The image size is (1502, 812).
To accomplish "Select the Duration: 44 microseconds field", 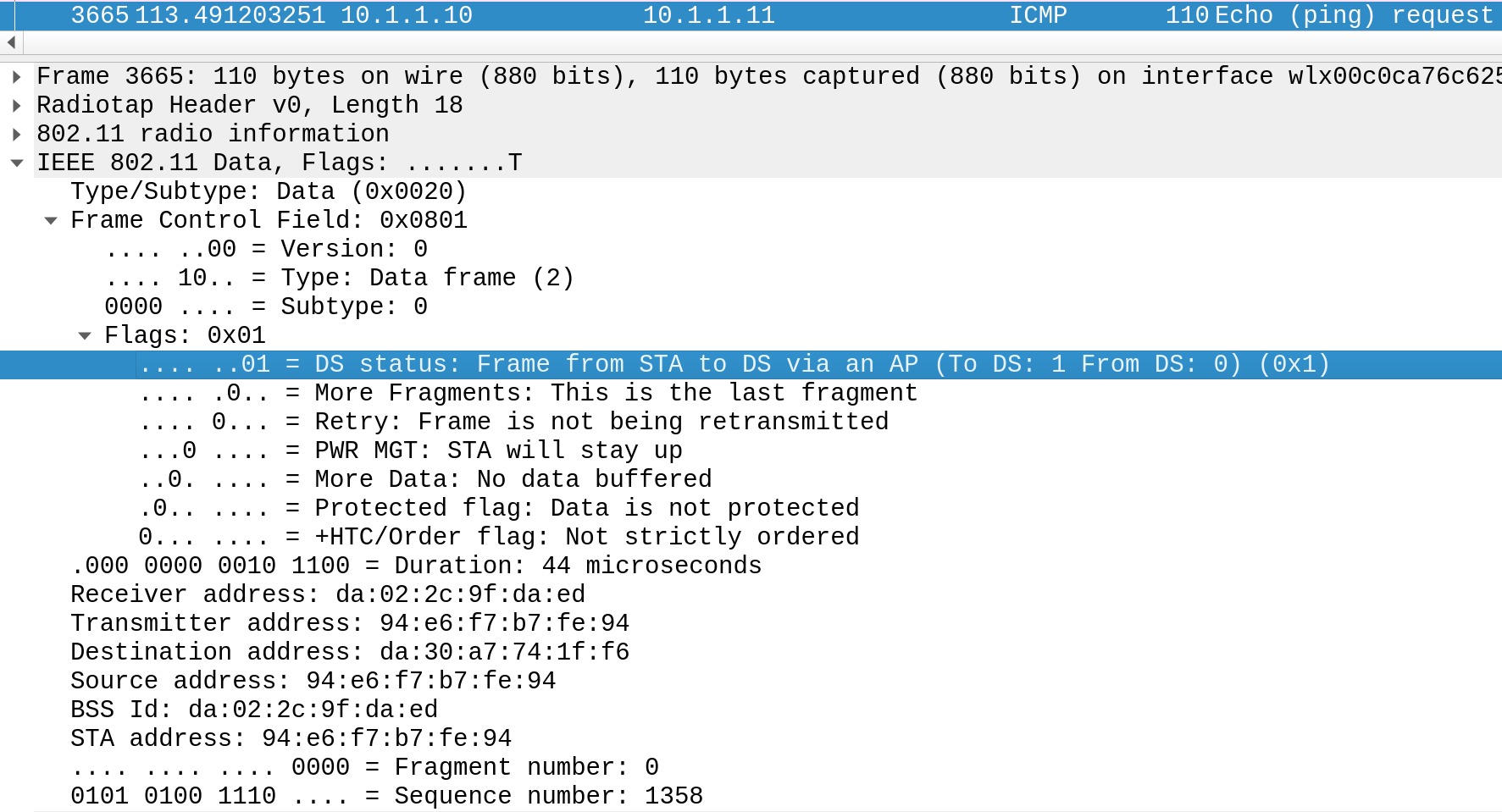I will point(417,566).
